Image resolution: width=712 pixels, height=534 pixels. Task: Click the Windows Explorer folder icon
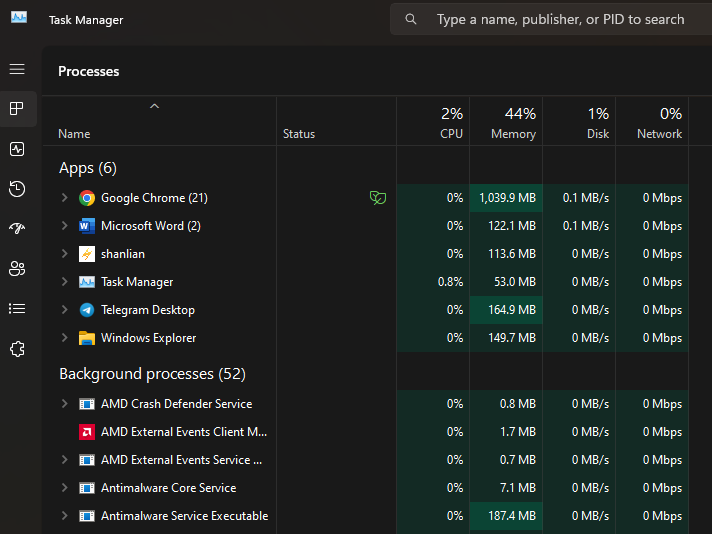(x=87, y=338)
